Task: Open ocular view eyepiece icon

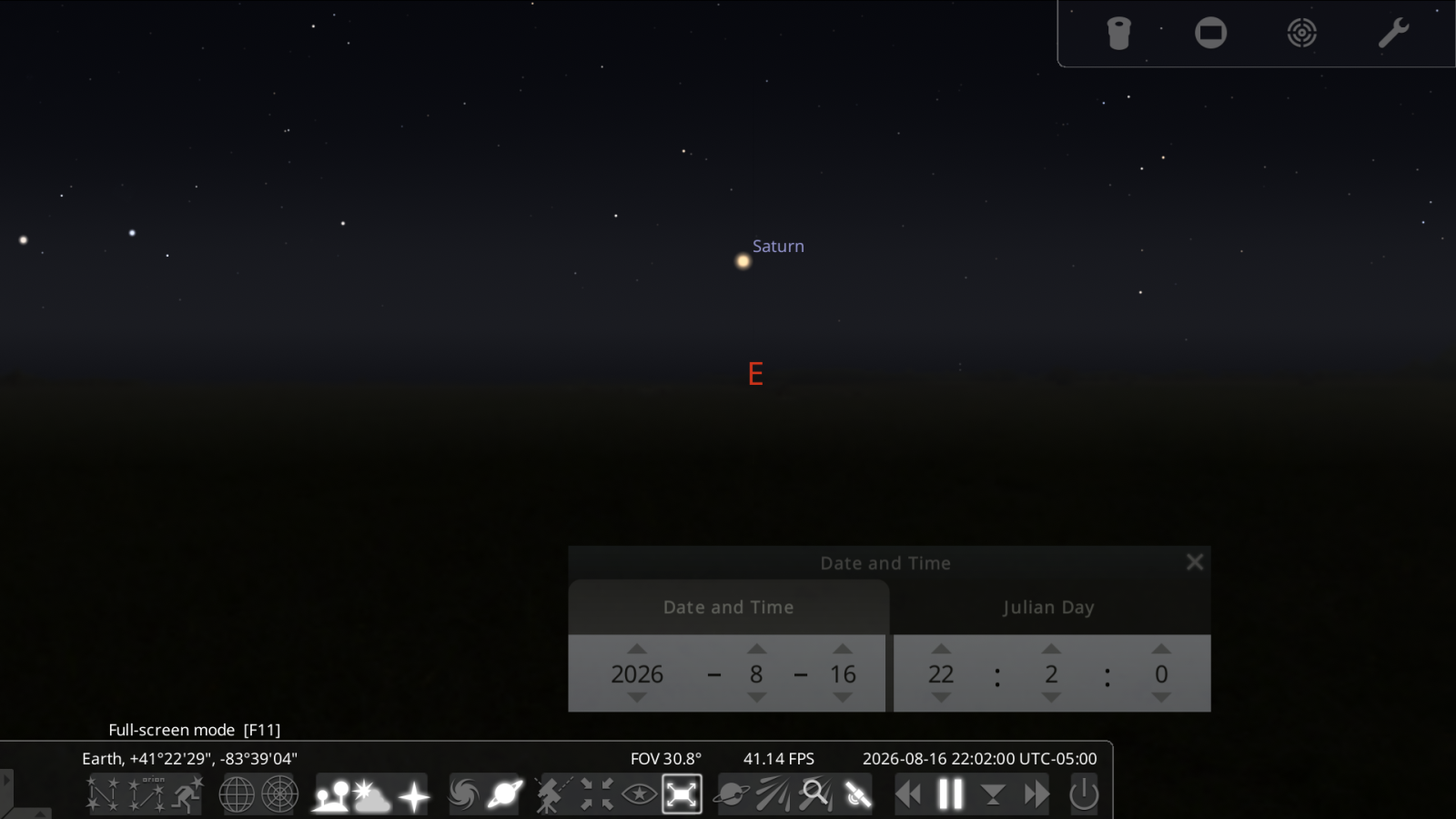Action: [1118, 34]
